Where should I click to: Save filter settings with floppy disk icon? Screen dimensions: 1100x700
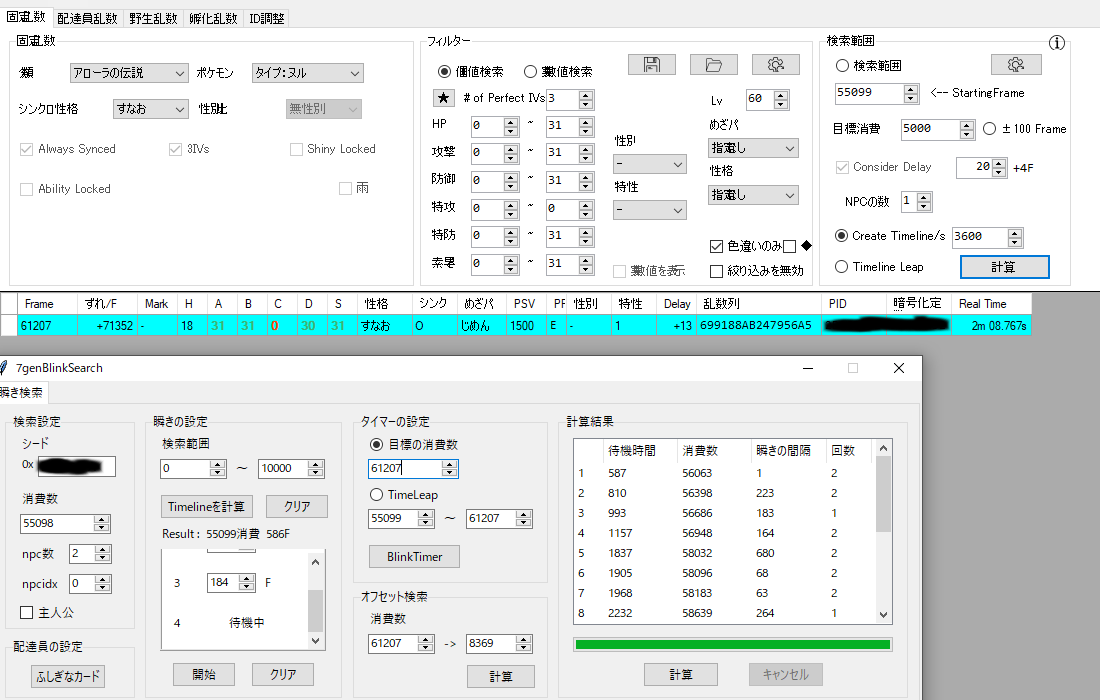pyautogui.click(x=652, y=65)
